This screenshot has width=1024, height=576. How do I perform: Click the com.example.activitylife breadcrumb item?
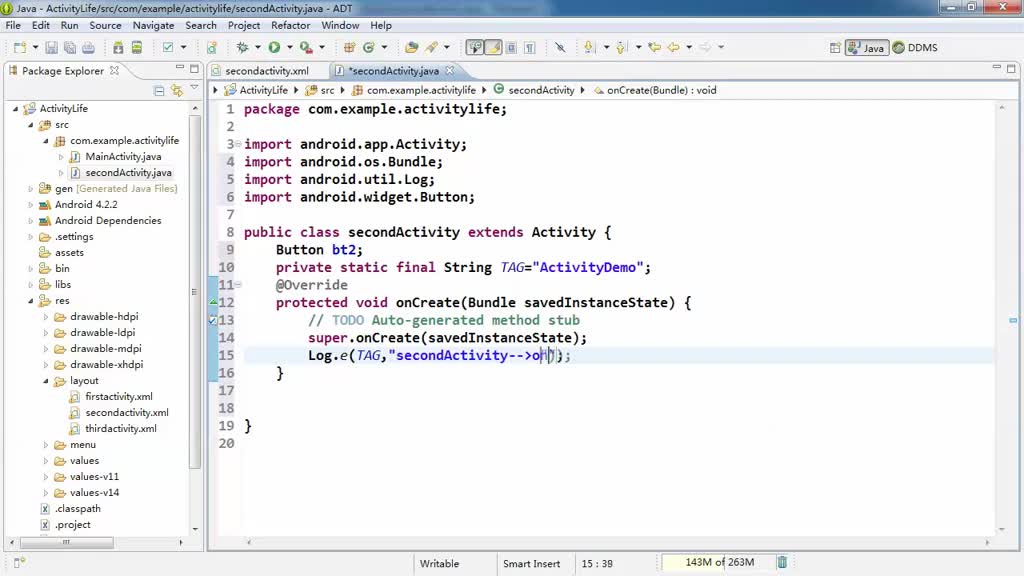(x=413, y=90)
